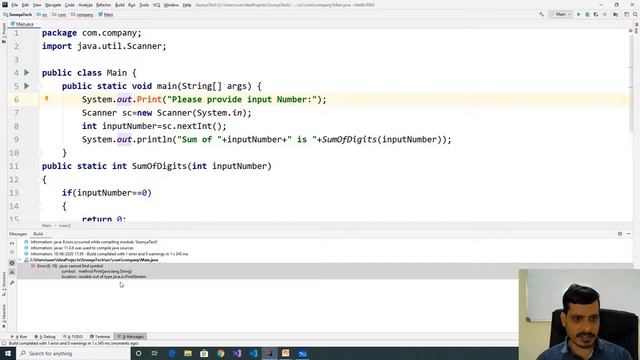Click the Messages tool window button
This screenshot has width=640, height=360.
tap(131, 337)
